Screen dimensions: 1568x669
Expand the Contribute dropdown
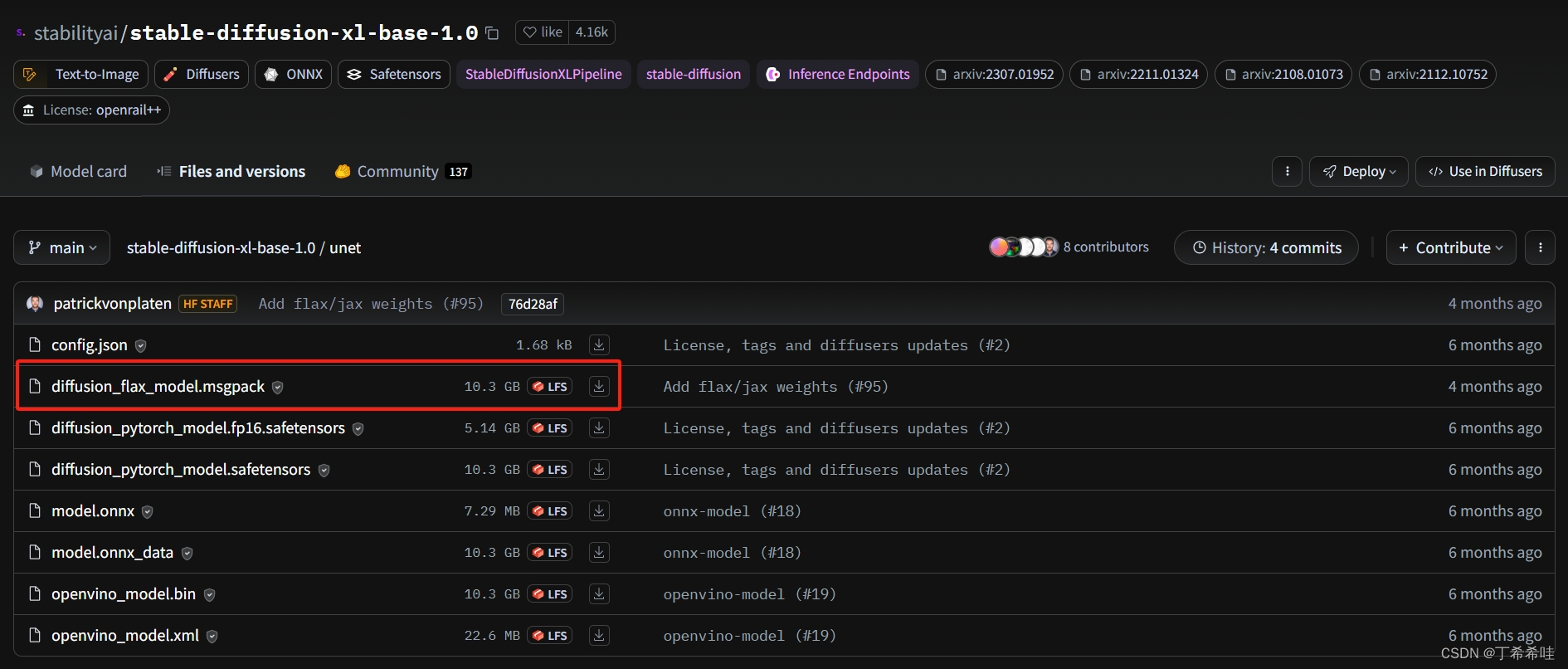[1451, 247]
